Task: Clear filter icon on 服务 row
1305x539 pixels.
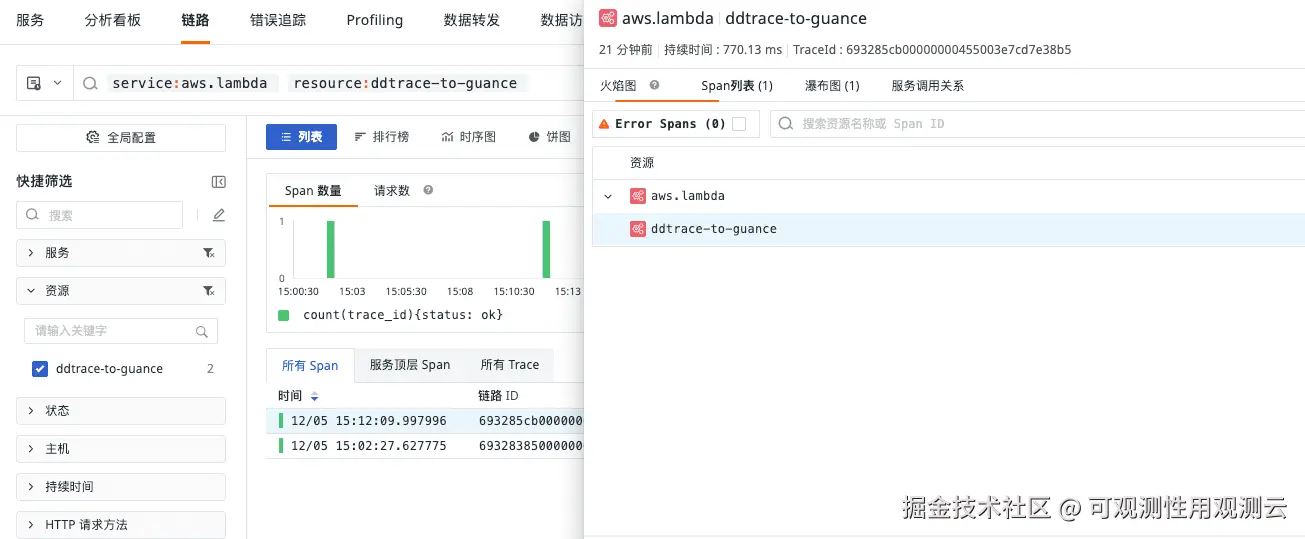Action: click(x=208, y=253)
